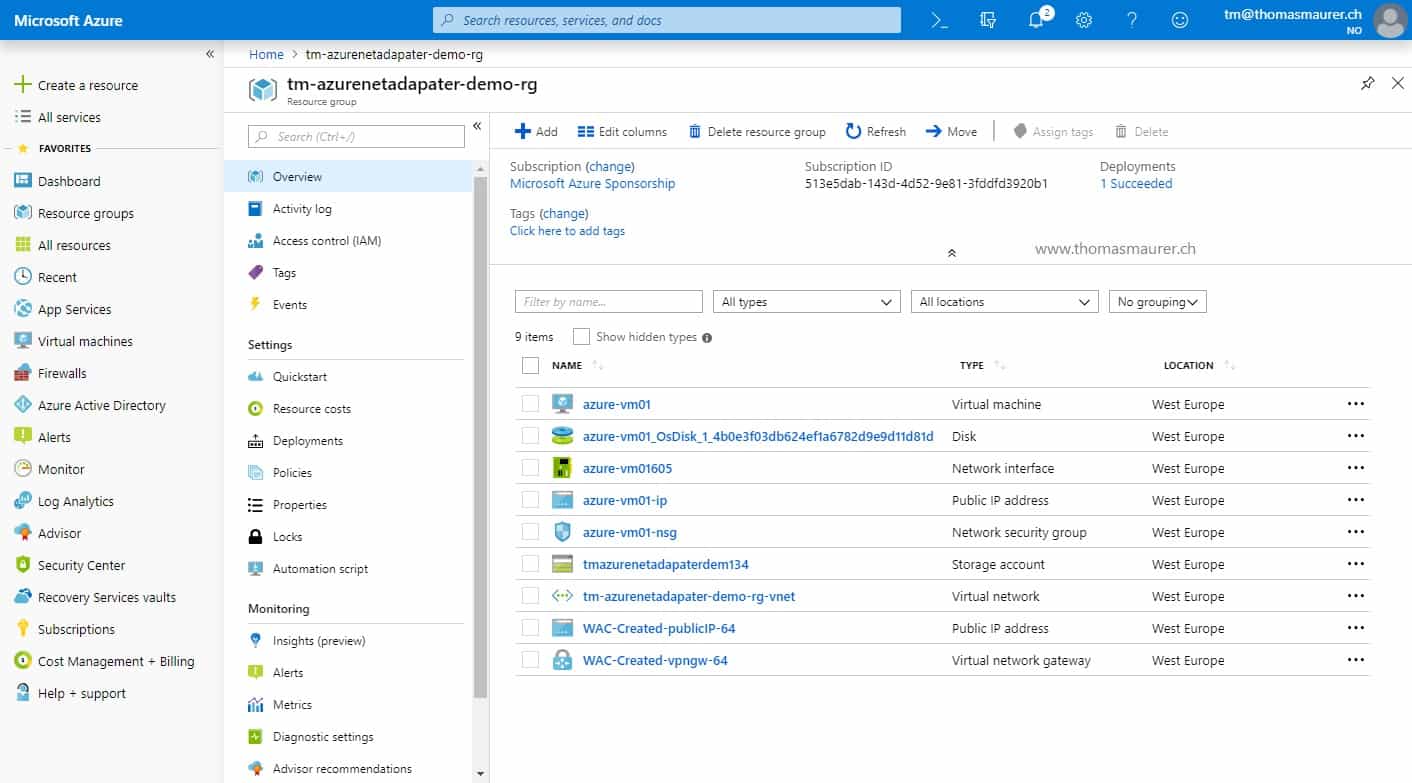
Task: Check the WAC-Created-publicIP-64 row checkbox
Action: pyautogui.click(x=531, y=628)
